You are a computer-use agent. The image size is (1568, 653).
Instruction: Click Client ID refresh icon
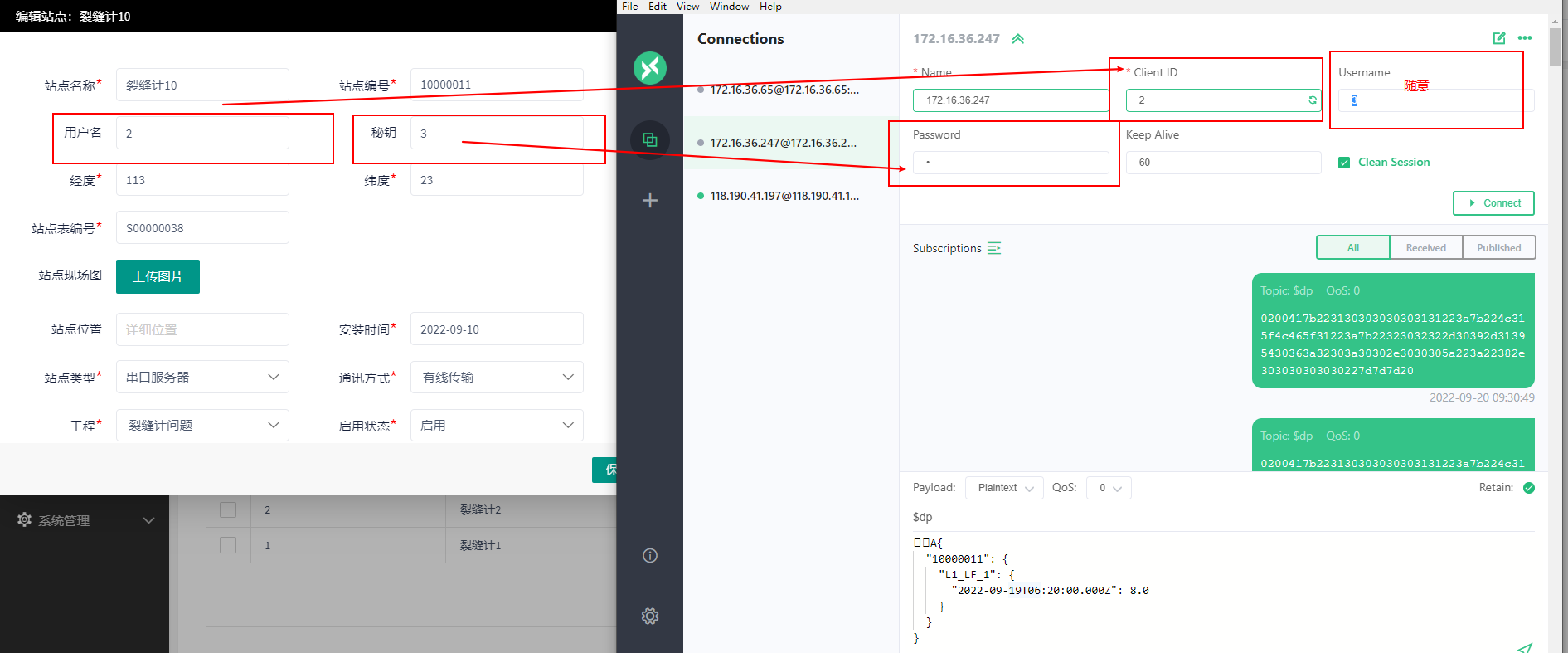click(x=1313, y=100)
